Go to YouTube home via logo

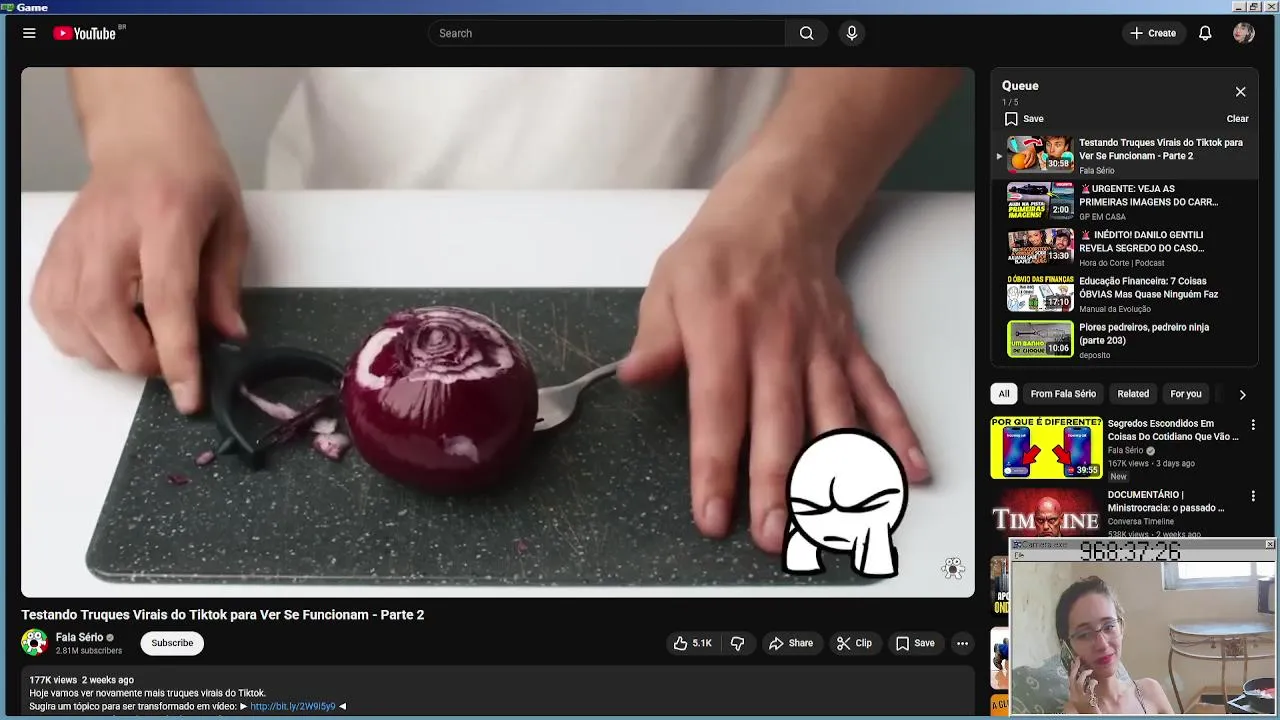pyautogui.click(x=86, y=33)
